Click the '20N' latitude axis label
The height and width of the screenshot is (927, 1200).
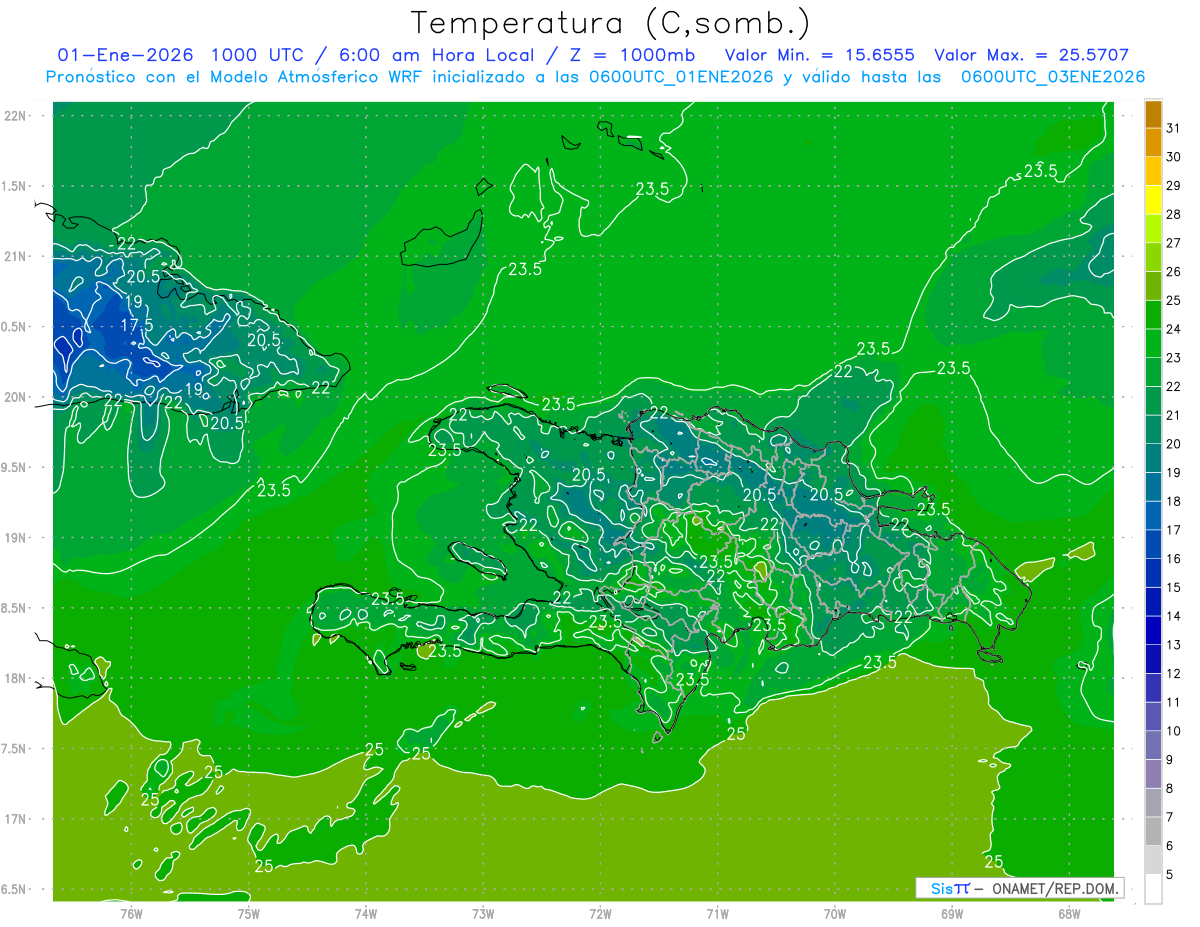pos(15,397)
